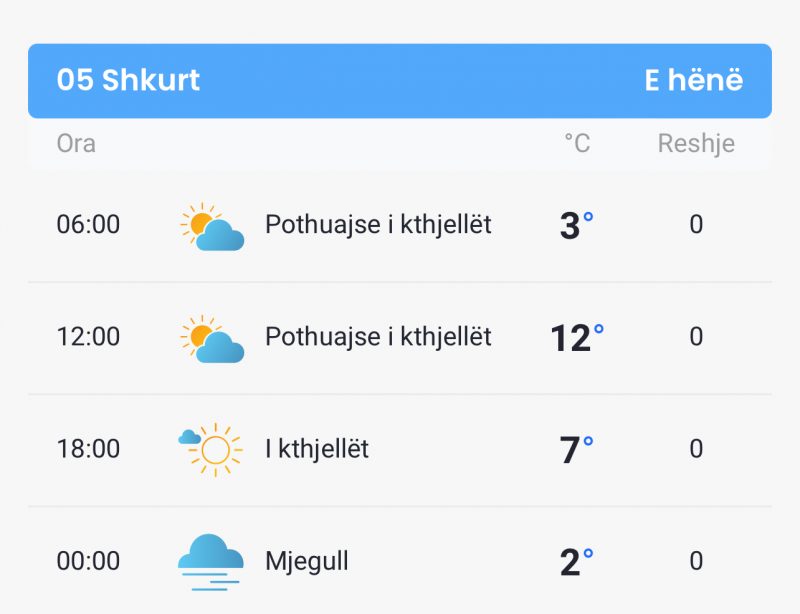Click the Reshje column header

coord(696,143)
